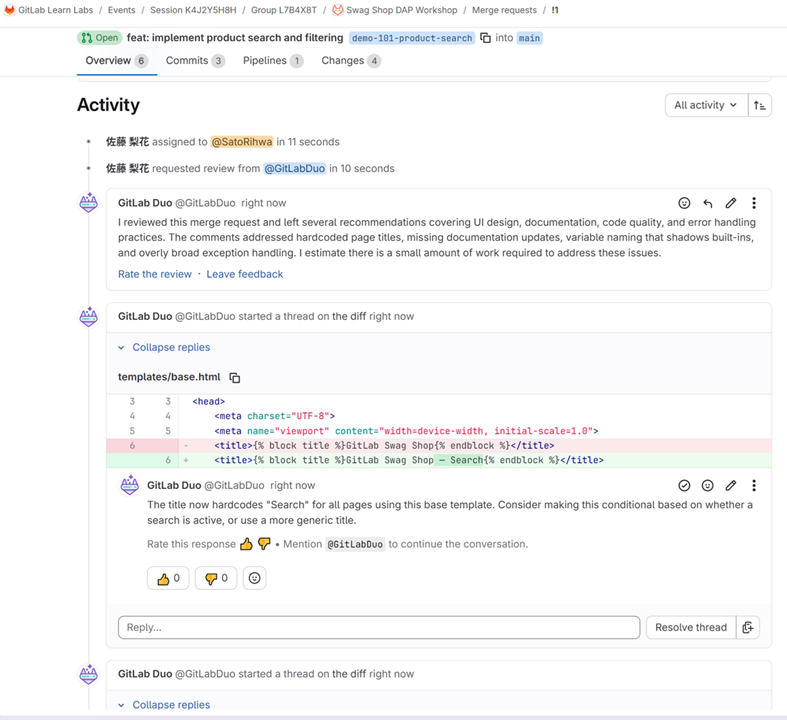The image size is (787, 720).
Task: Edit the diff thread comment
Action: (731, 485)
